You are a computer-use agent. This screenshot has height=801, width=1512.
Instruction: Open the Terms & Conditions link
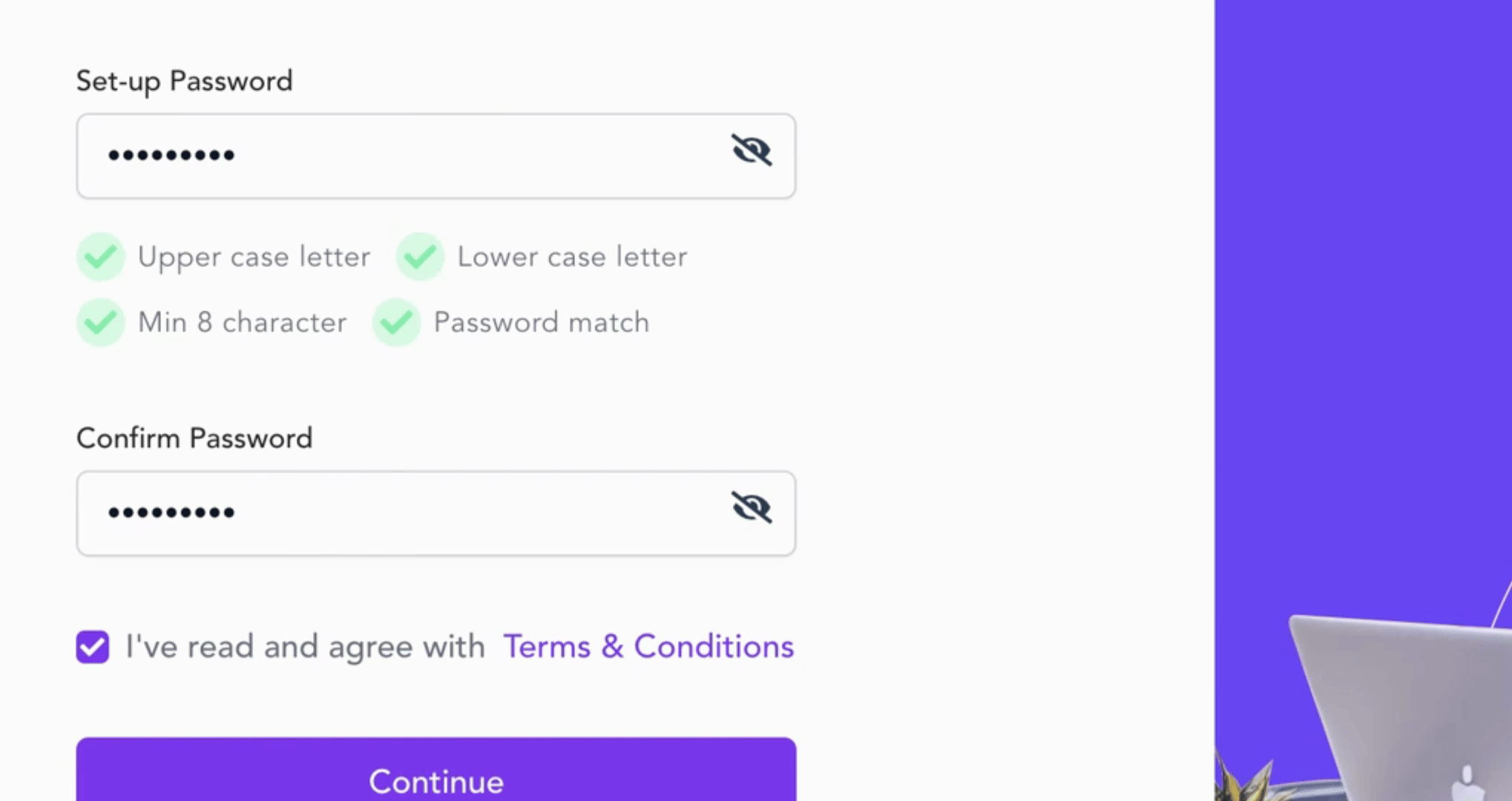coord(648,647)
